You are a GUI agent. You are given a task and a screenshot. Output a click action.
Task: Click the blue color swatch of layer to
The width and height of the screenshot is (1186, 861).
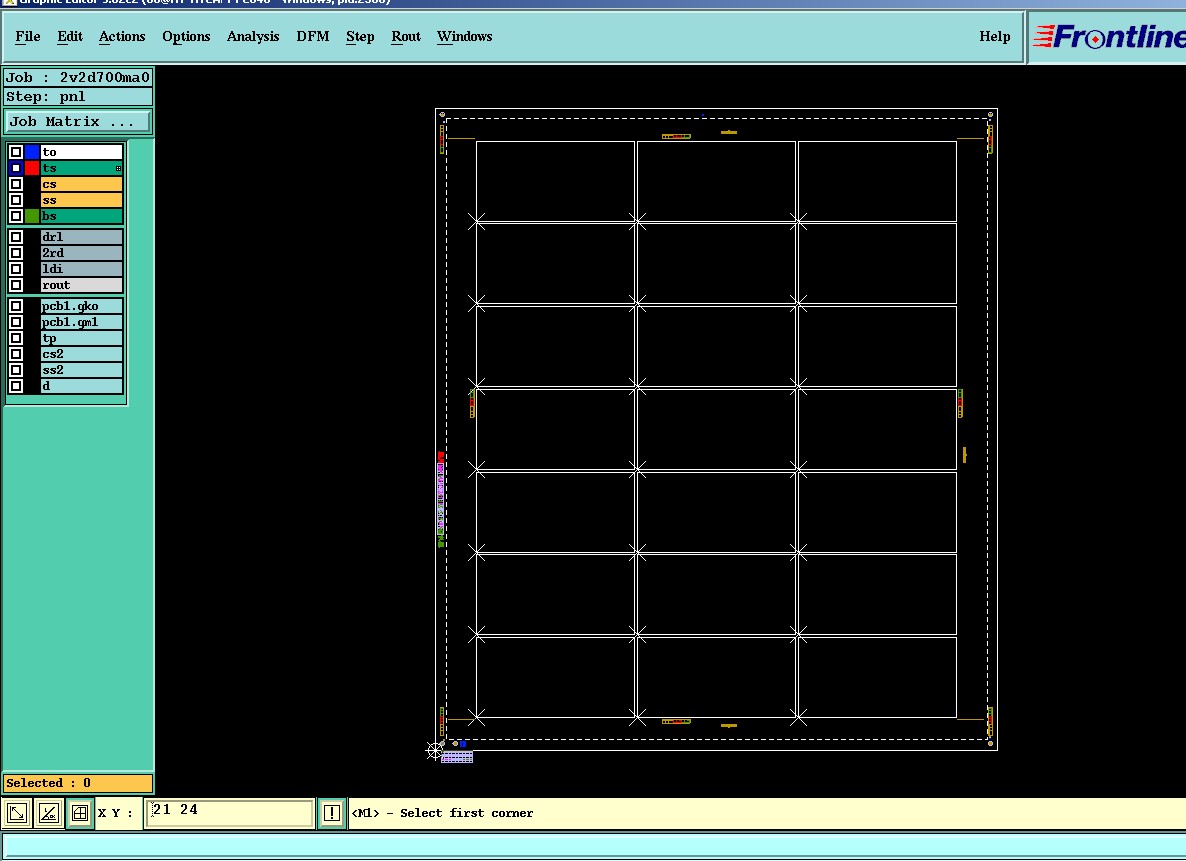click(x=32, y=152)
